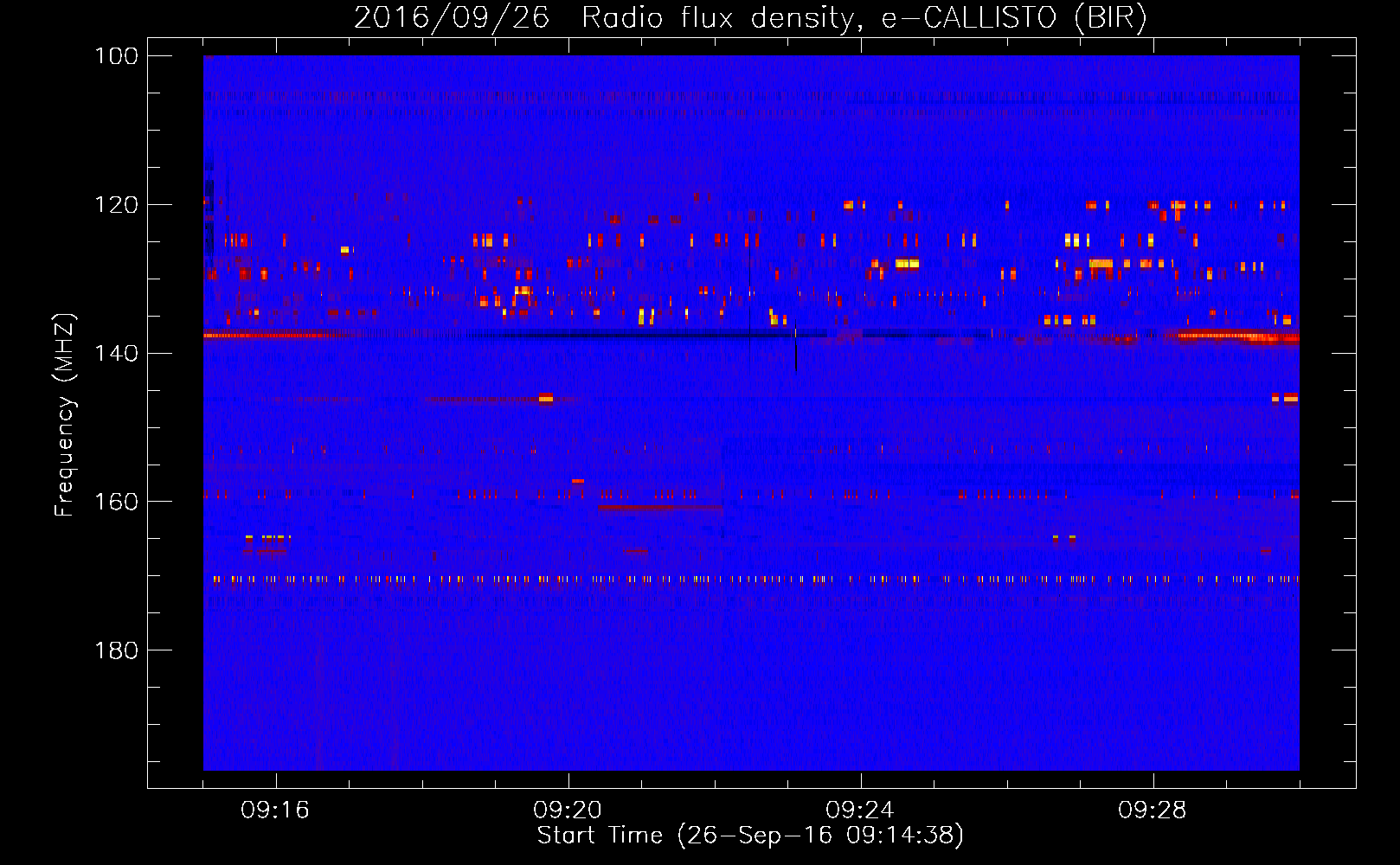The image size is (1400, 865).
Task: Click the '120' frequency tick label
Action: click(117, 205)
